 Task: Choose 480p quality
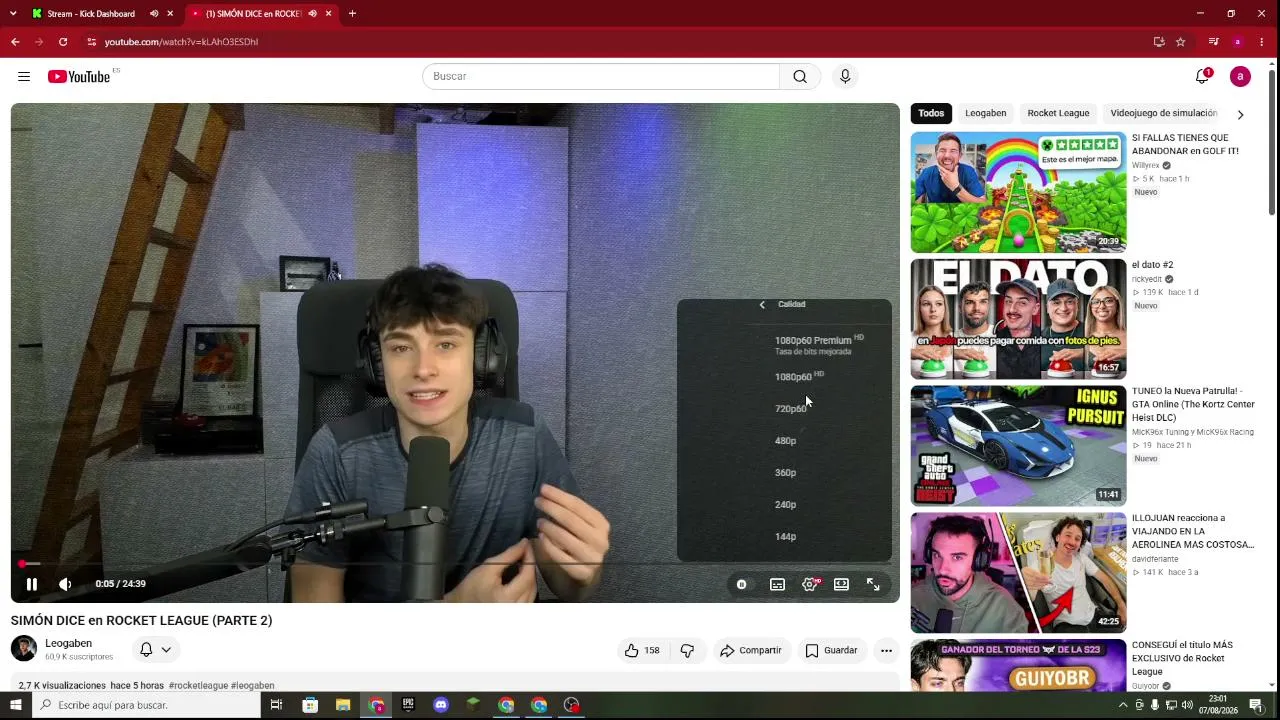pyautogui.click(x=784, y=441)
